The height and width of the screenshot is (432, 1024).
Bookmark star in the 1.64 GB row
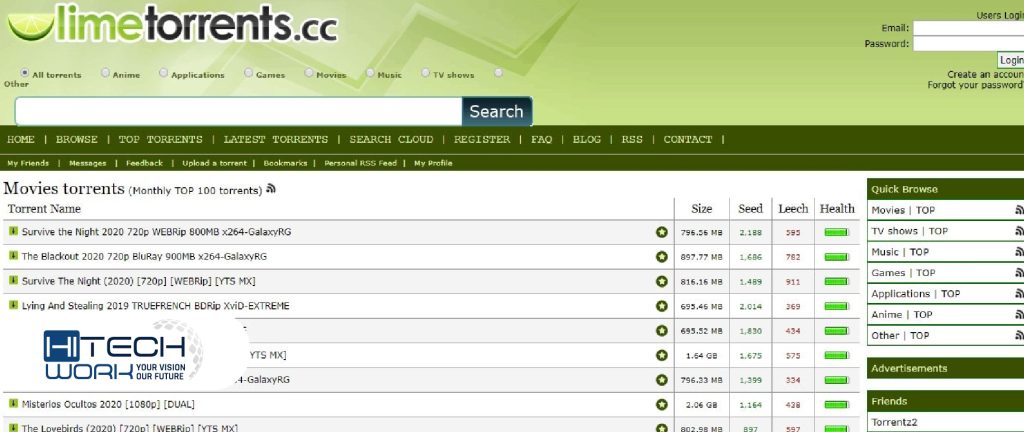(662, 356)
